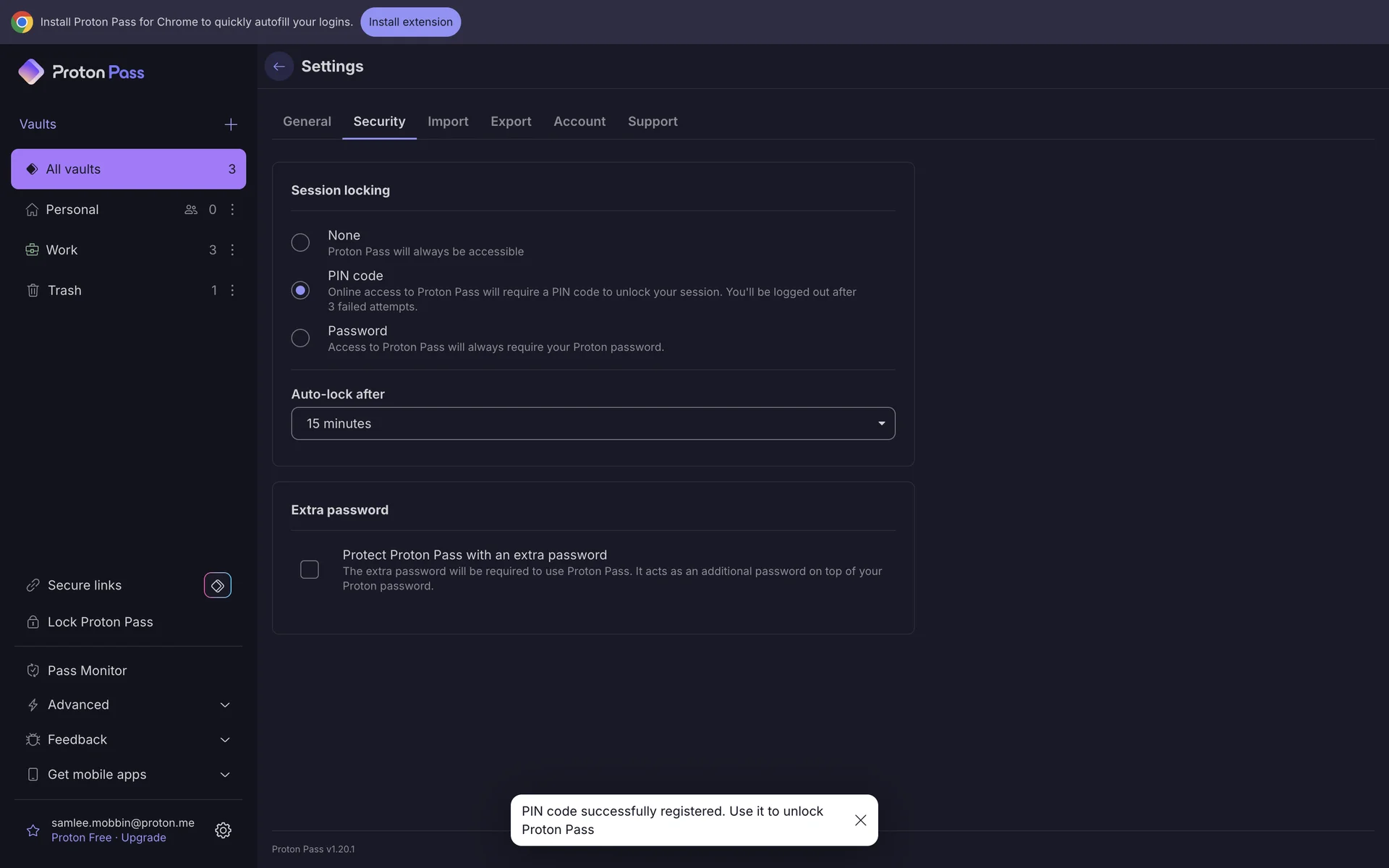Switch to the General tab

(x=307, y=122)
